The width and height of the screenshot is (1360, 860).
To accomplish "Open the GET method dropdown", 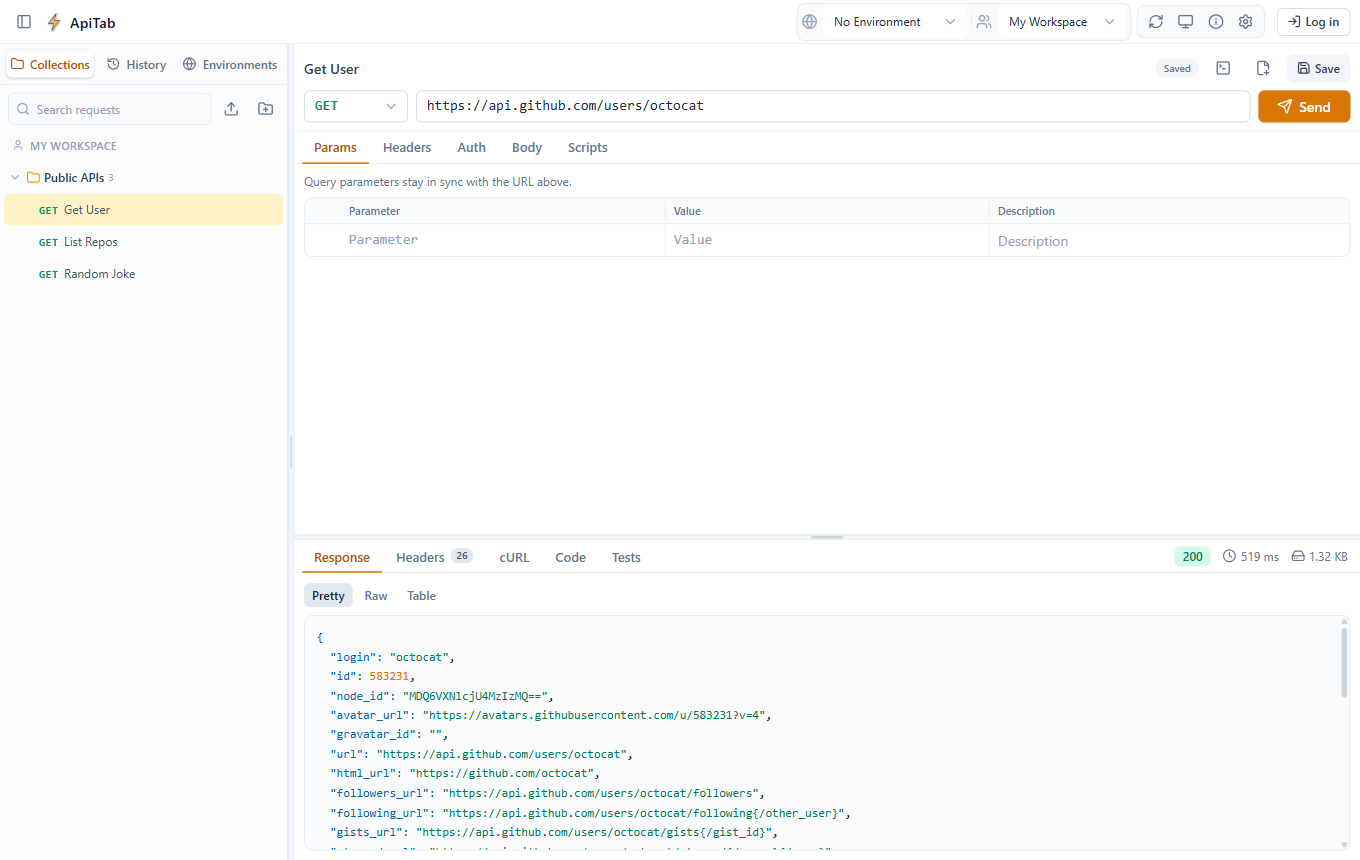I will click(x=356, y=106).
